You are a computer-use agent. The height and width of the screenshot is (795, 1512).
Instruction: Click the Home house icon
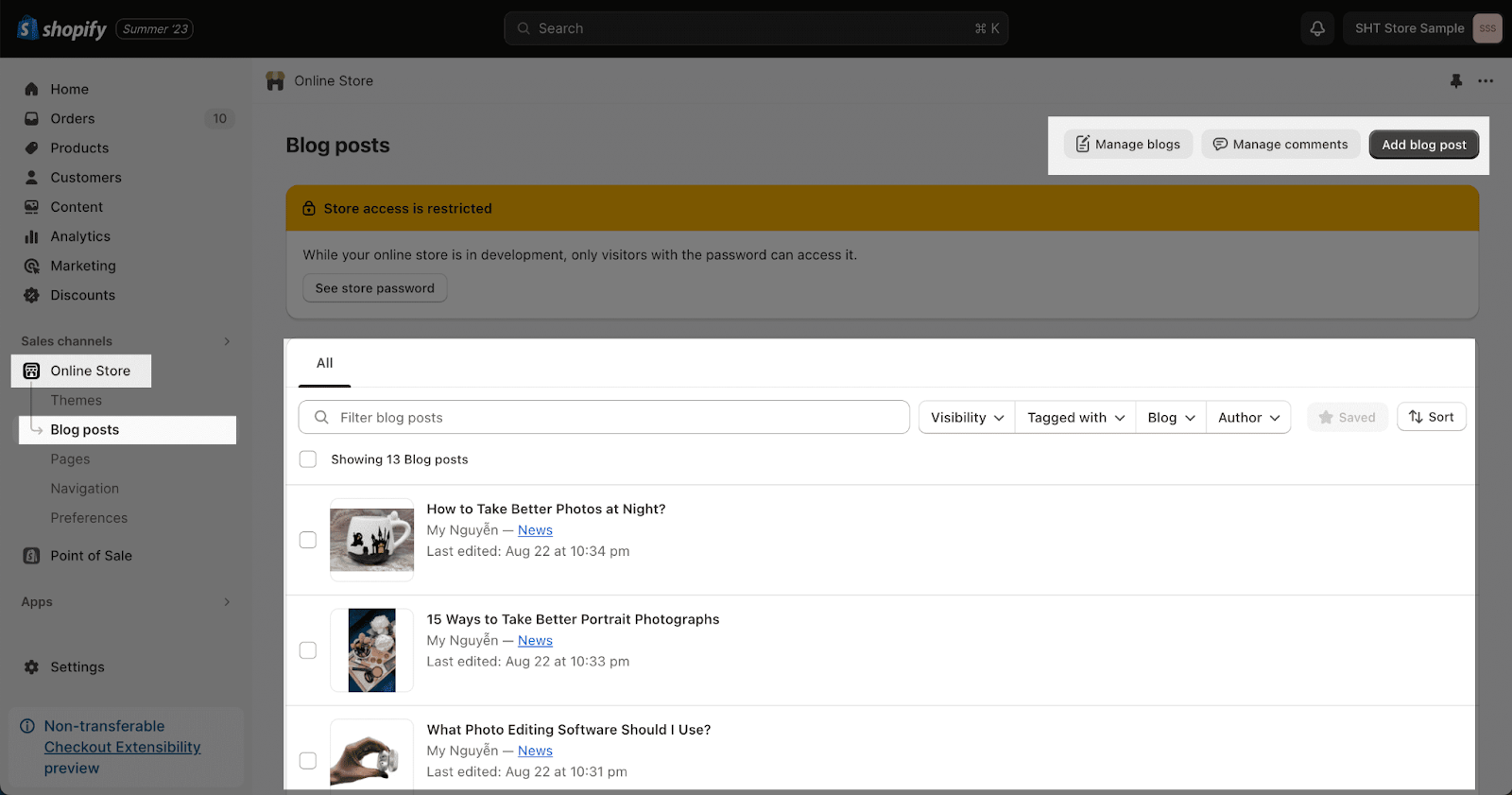pos(31,89)
